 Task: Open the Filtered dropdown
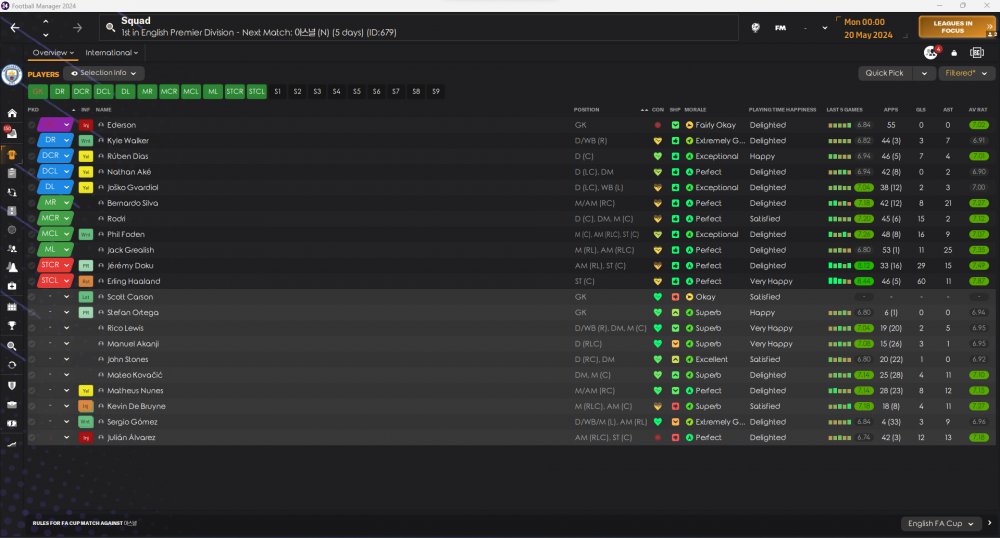[x=966, y=73]
